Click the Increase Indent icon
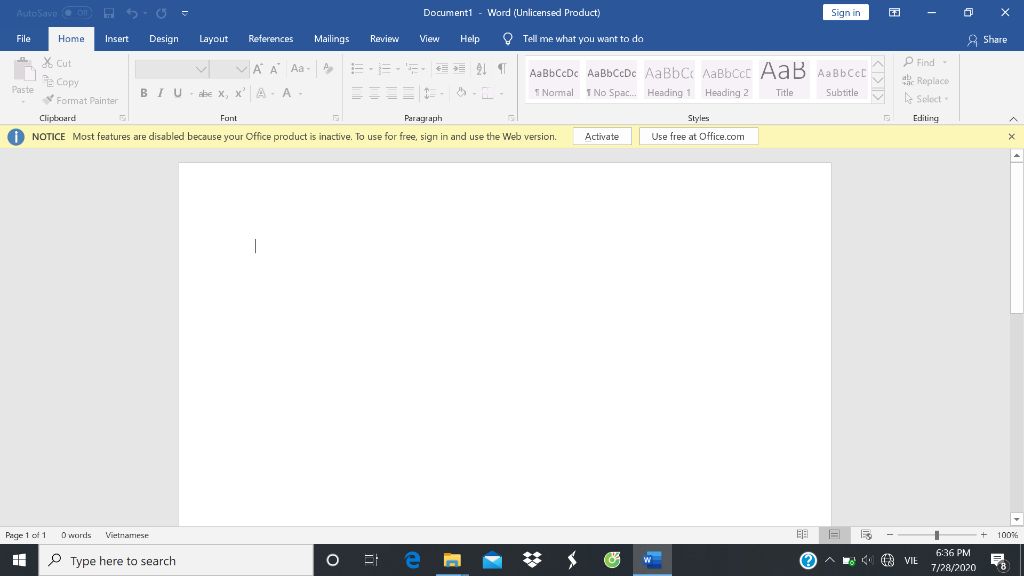Viewport: 1024px width, 576px height. point(459,69)
